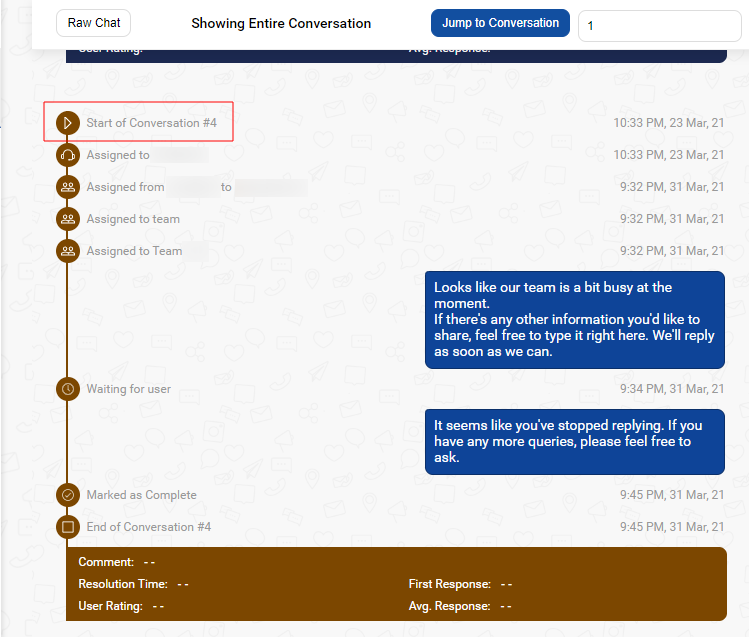Select the Waiting for user label
The image size is (749, 637).
point(128,389)
